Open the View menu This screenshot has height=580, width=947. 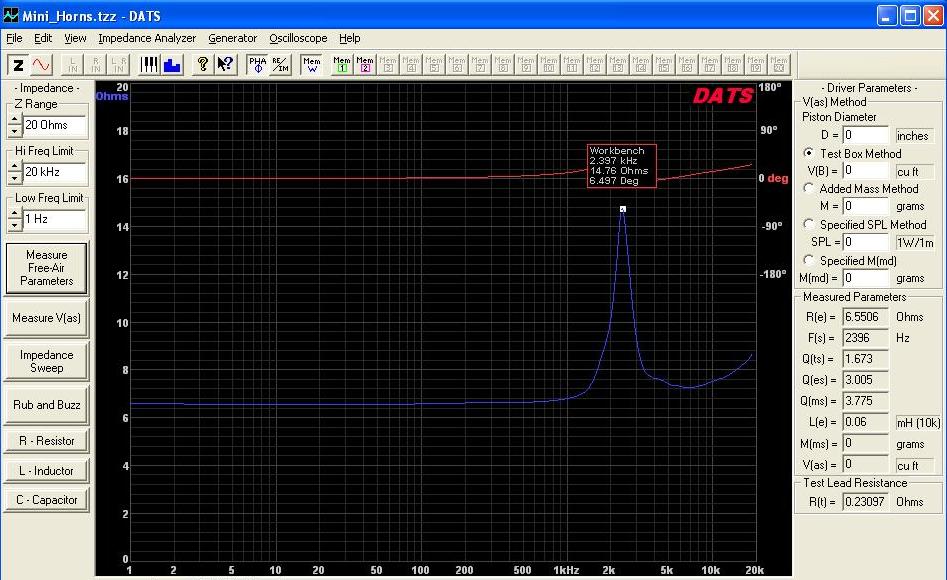point(75,38)
